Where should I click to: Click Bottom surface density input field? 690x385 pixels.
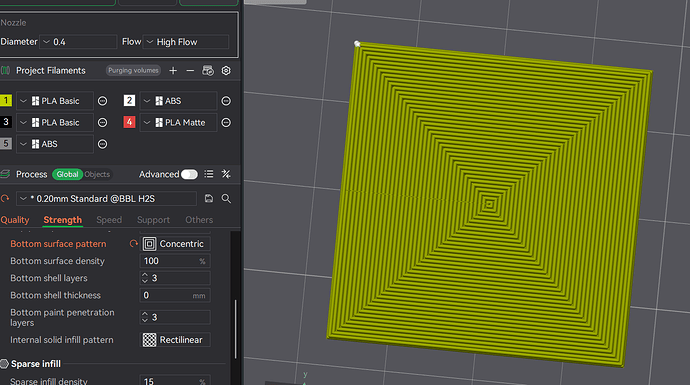tap(175, 261)
